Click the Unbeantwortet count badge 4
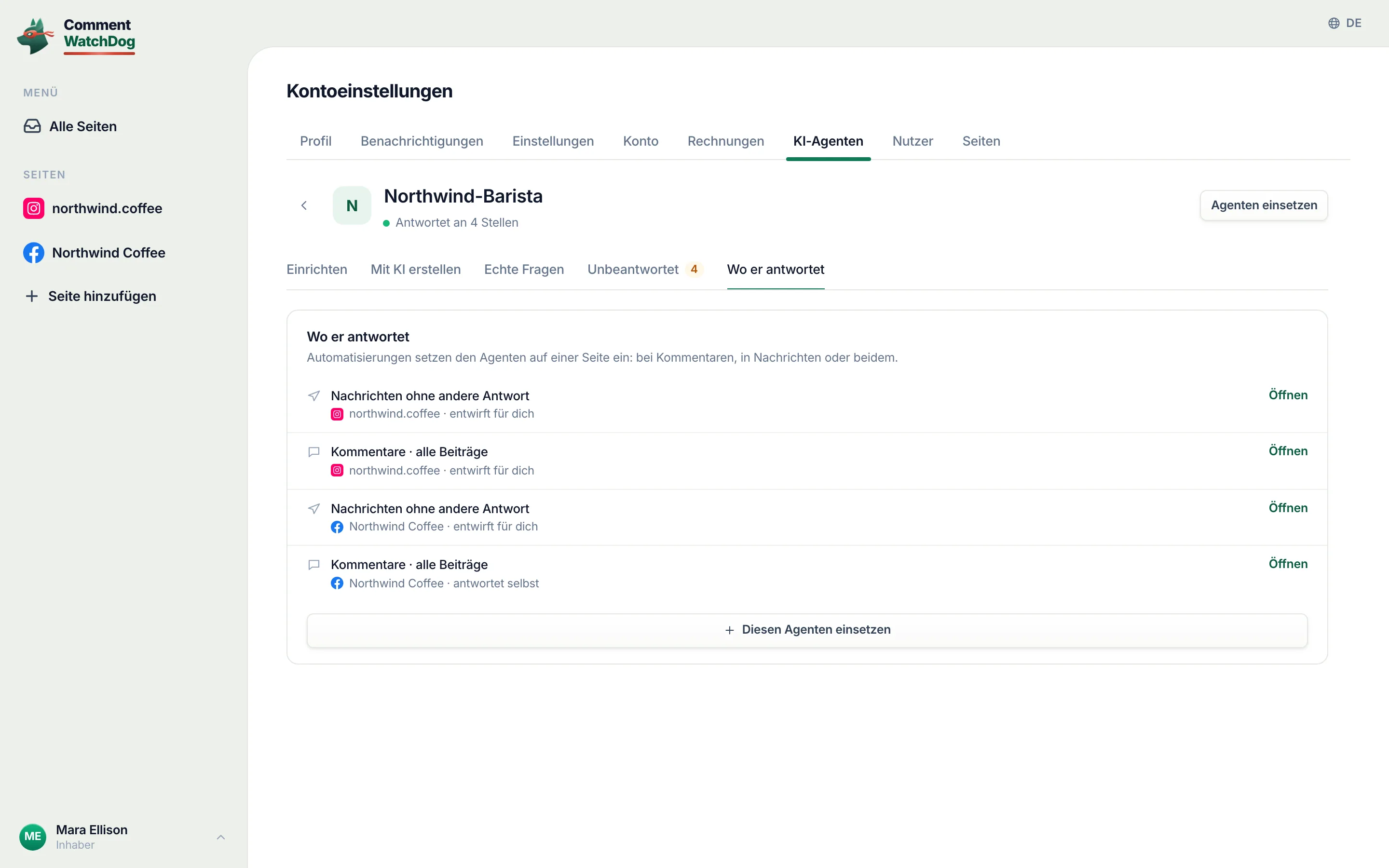The image size is (1389, 868). (694, 269)
